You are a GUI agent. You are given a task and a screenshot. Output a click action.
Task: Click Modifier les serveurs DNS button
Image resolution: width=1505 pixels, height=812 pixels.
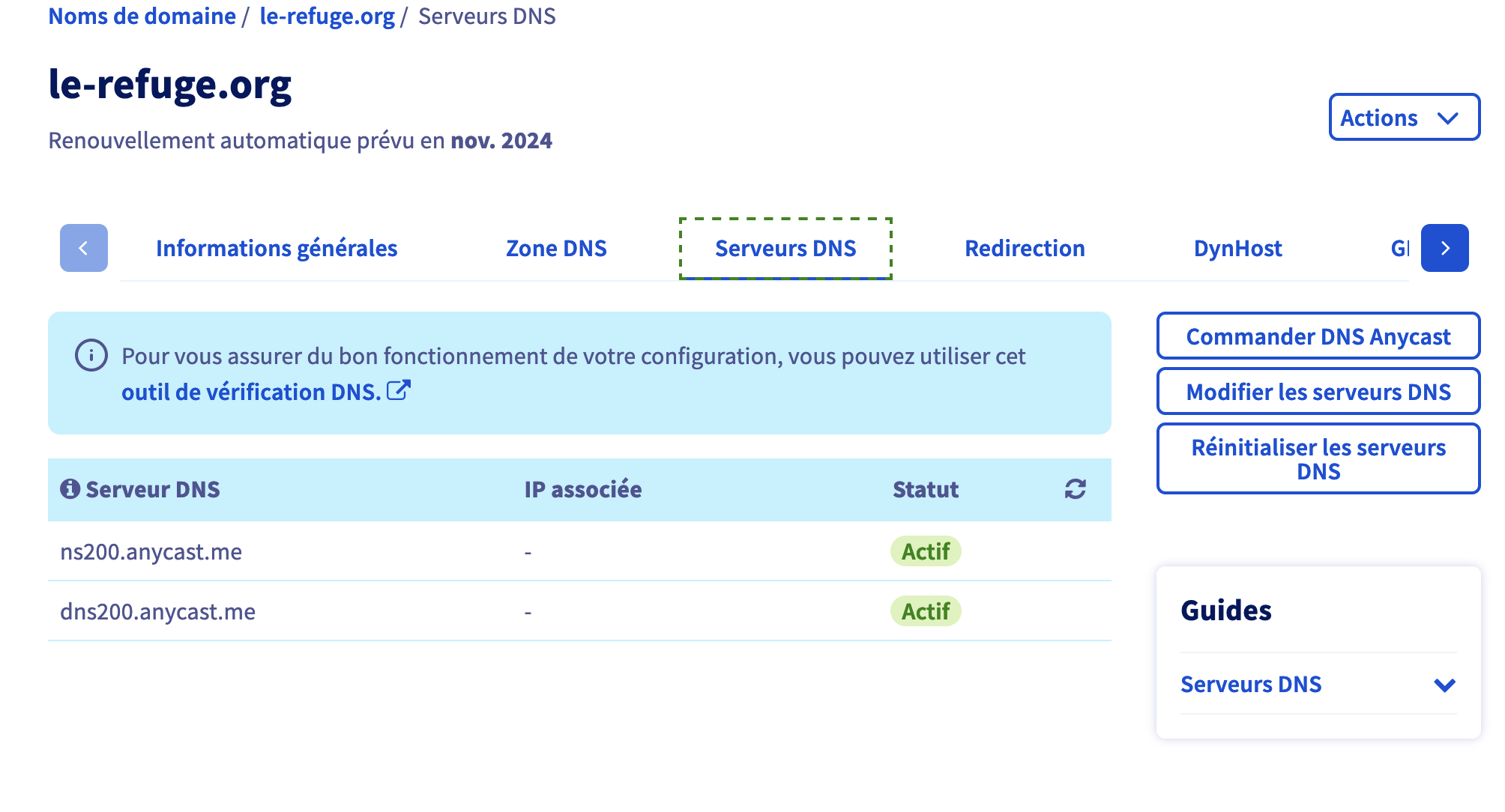(x=1318, y=391)
